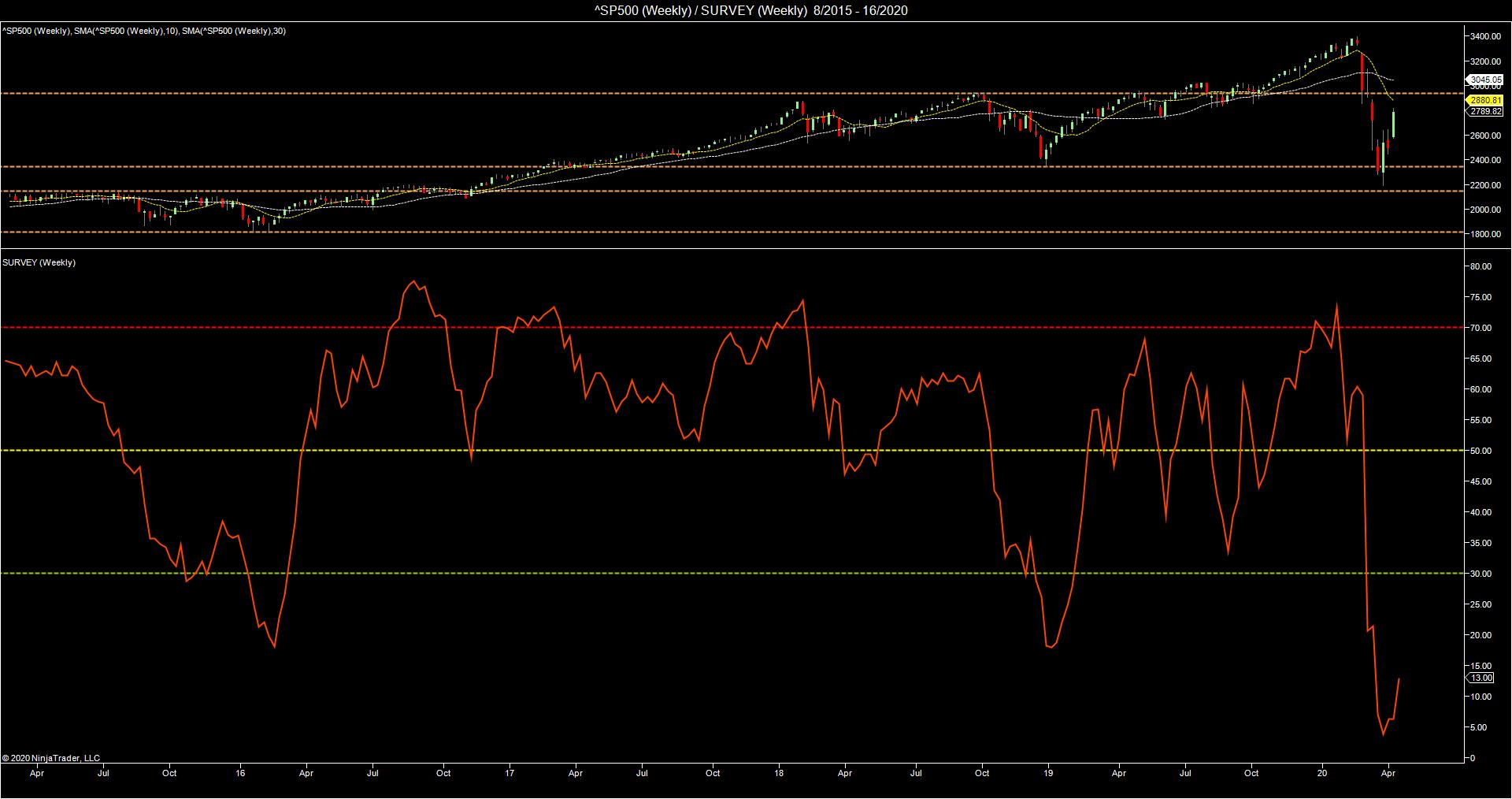This screenshot has height=799, width=1512.
Task: Click the SP500 indicator label in top panel
Action: (144, 31)
